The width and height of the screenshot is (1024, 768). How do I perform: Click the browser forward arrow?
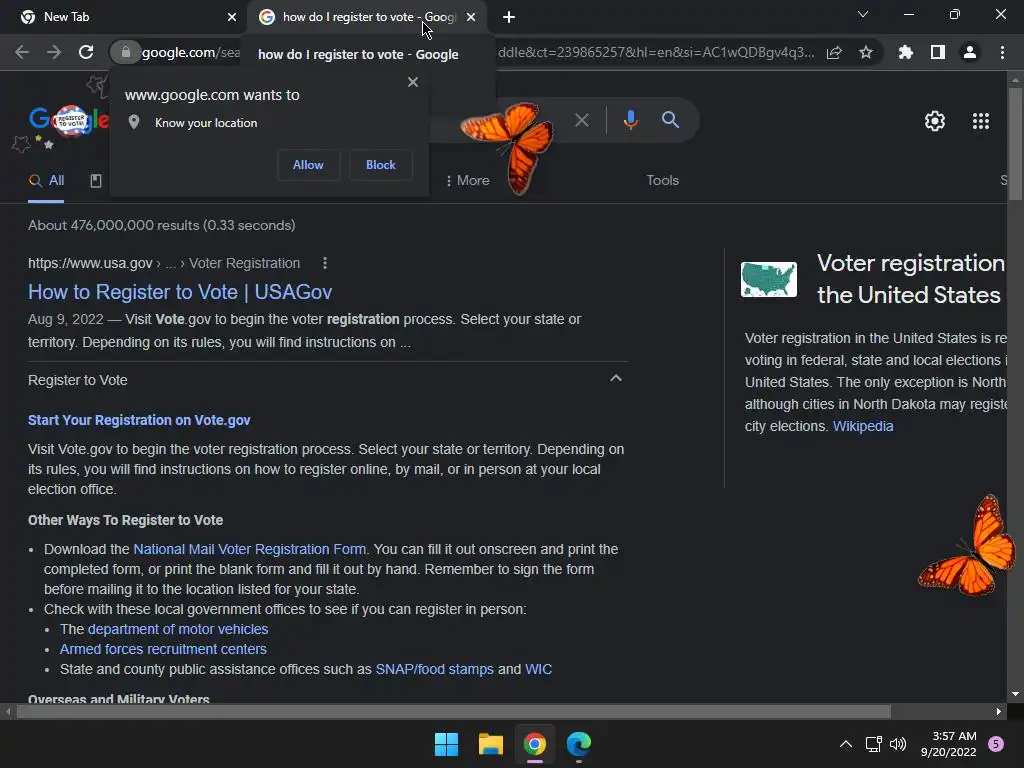(54, 52)
